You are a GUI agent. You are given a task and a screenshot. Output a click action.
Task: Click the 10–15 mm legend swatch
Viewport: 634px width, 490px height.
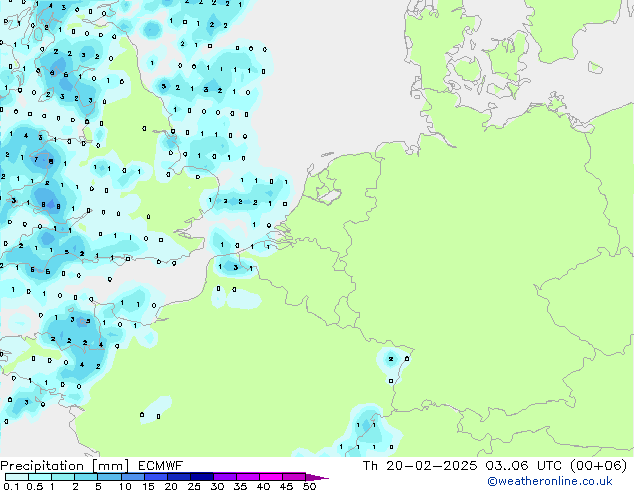click(x=133, y=477)
